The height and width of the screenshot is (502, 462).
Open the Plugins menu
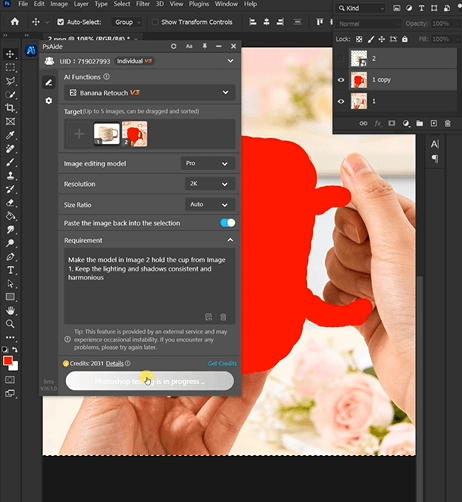point(199,4)
